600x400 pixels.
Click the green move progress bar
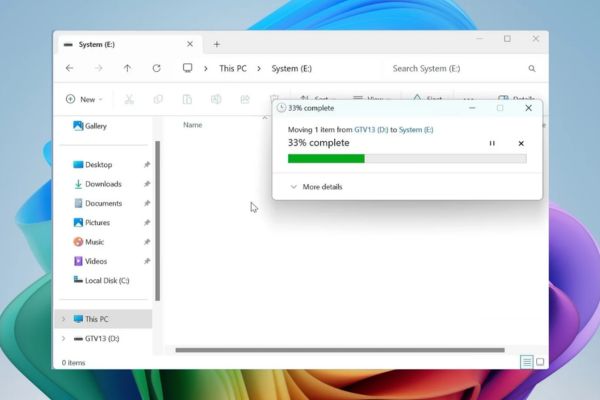tap(407, 158)
